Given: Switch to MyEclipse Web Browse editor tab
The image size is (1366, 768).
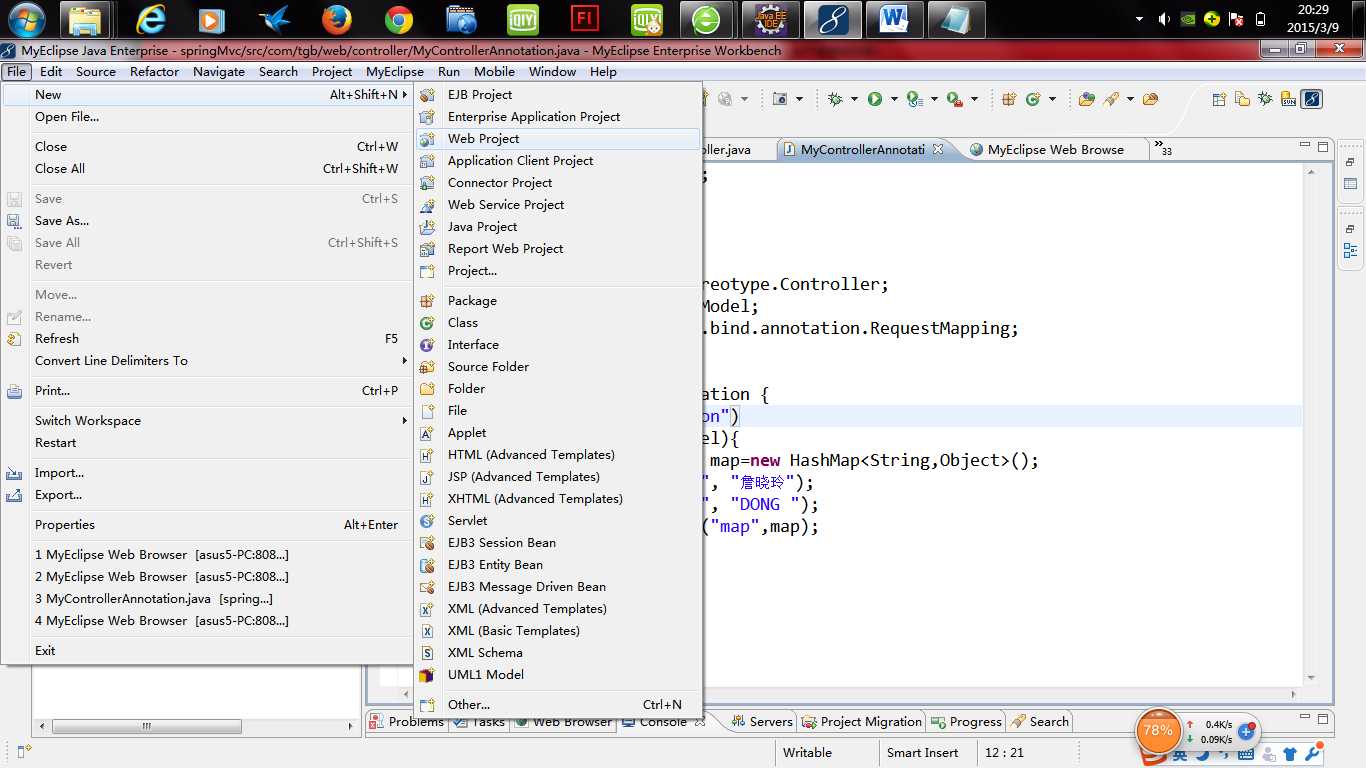Looking at the screenshot, I should pyautogui.click(x=1056, y=149).
